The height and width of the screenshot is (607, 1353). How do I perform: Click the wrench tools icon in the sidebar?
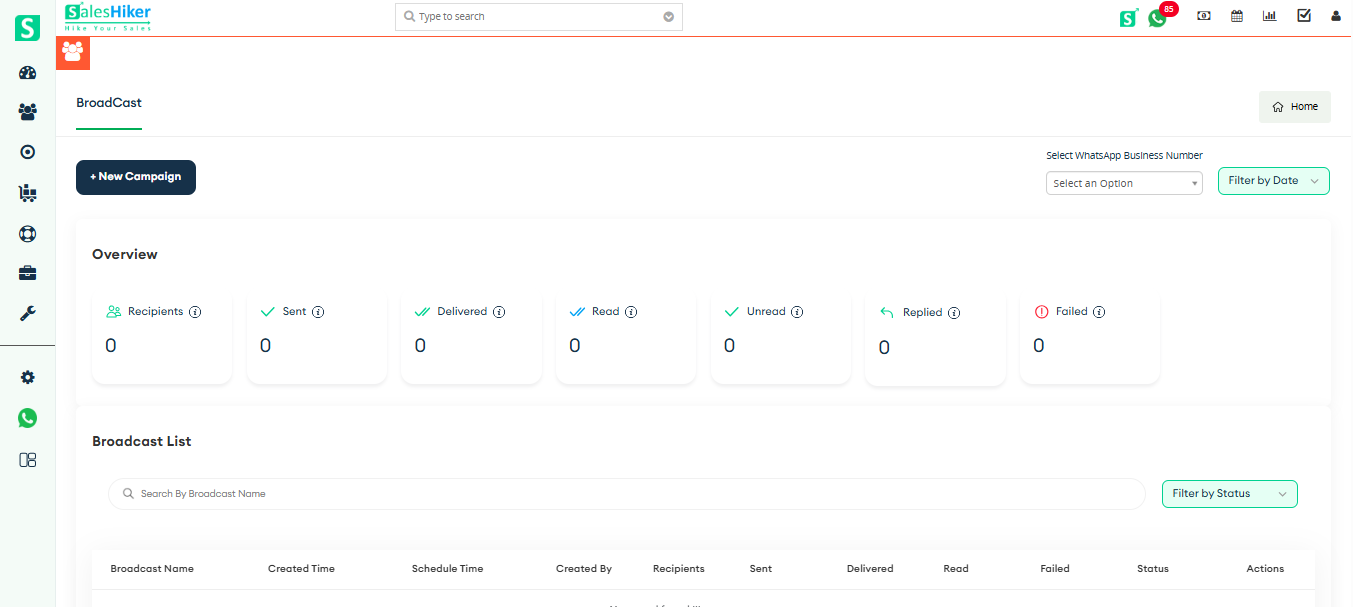[27, 313]
